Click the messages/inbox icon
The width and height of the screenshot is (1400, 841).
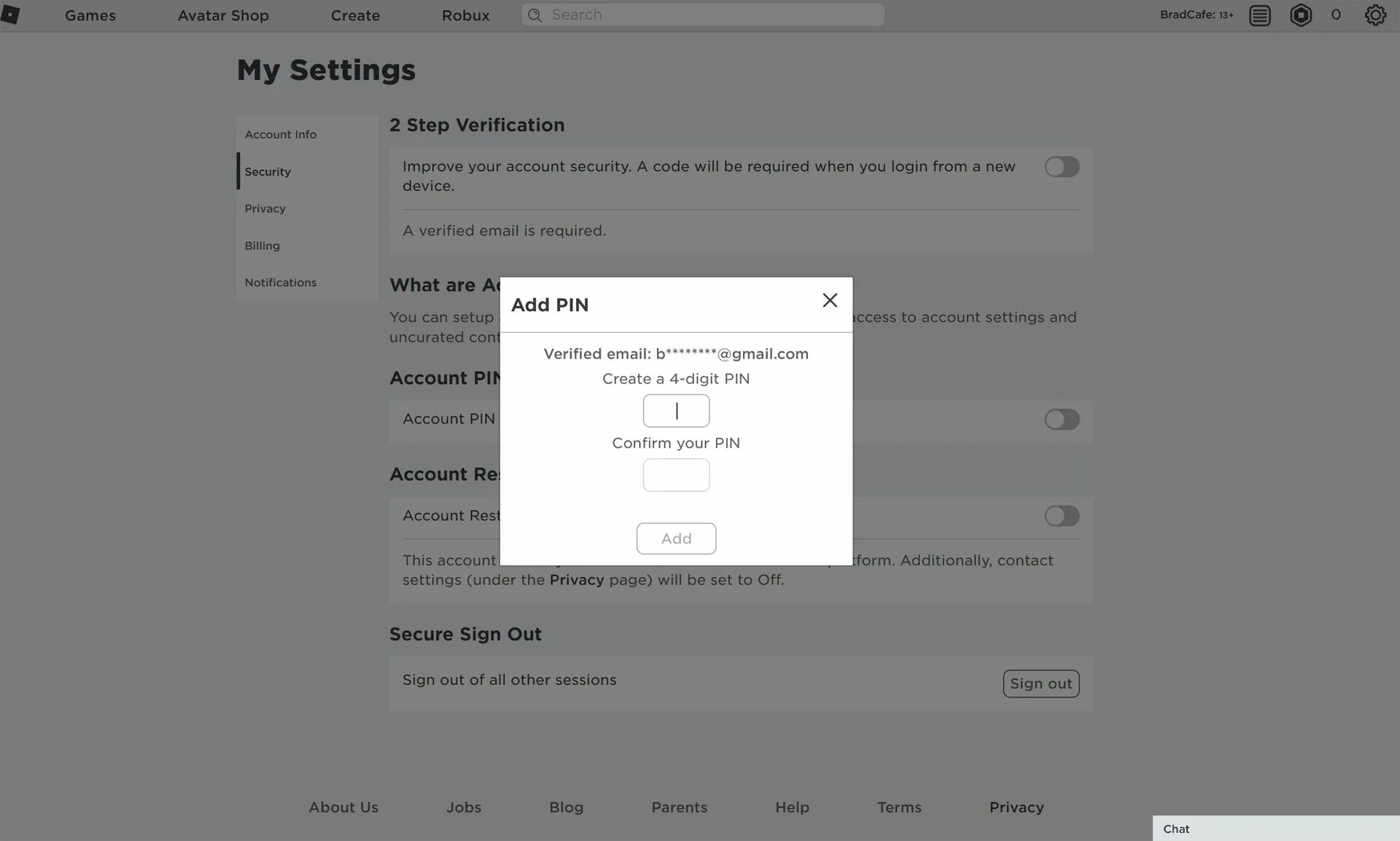1261,15
